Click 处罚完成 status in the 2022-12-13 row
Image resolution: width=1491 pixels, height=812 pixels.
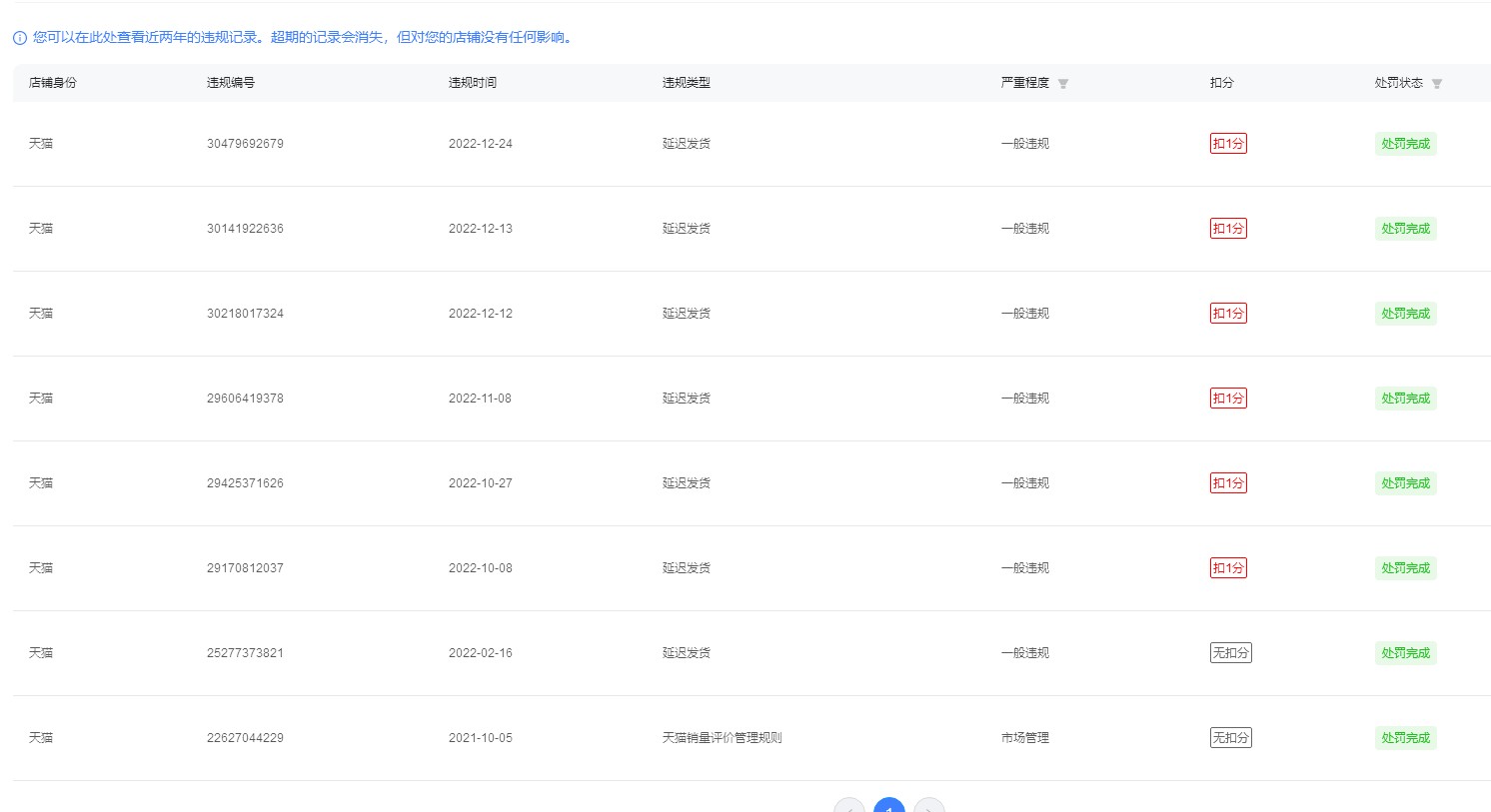pos(1406,229)
